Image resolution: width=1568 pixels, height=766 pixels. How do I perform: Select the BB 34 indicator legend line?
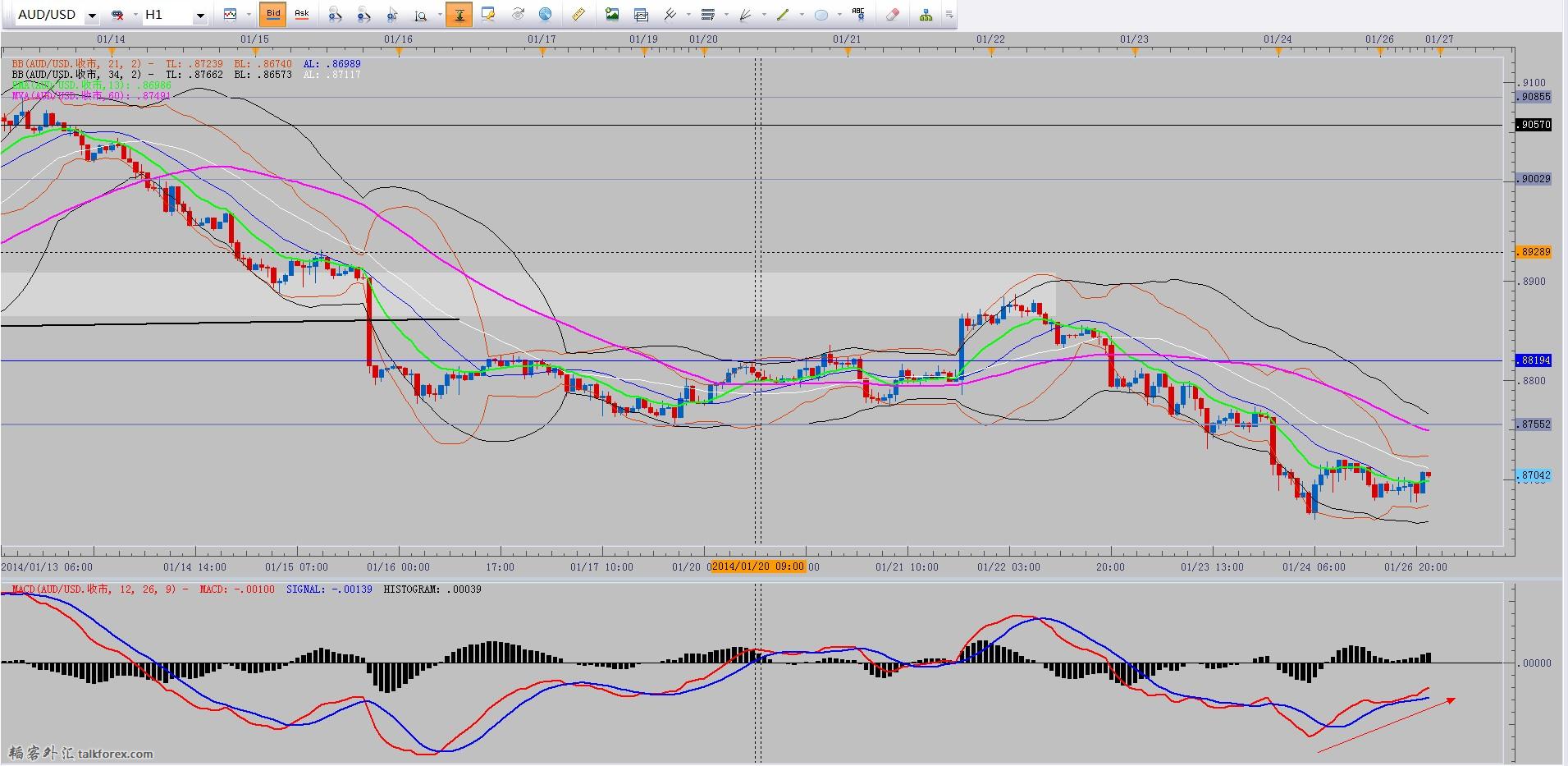pos(186,74)
